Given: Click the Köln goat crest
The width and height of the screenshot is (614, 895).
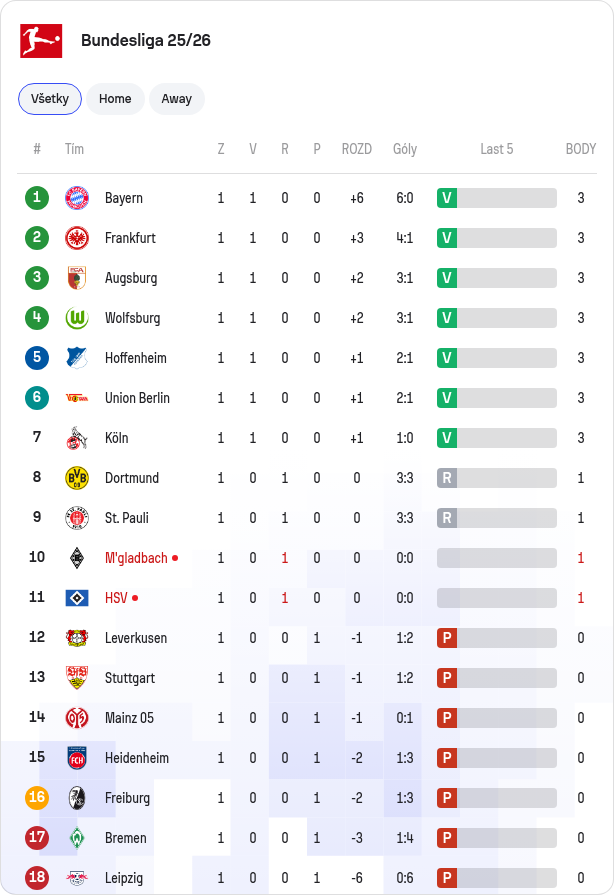Looking at the screenshot, I should click(77, 438).
